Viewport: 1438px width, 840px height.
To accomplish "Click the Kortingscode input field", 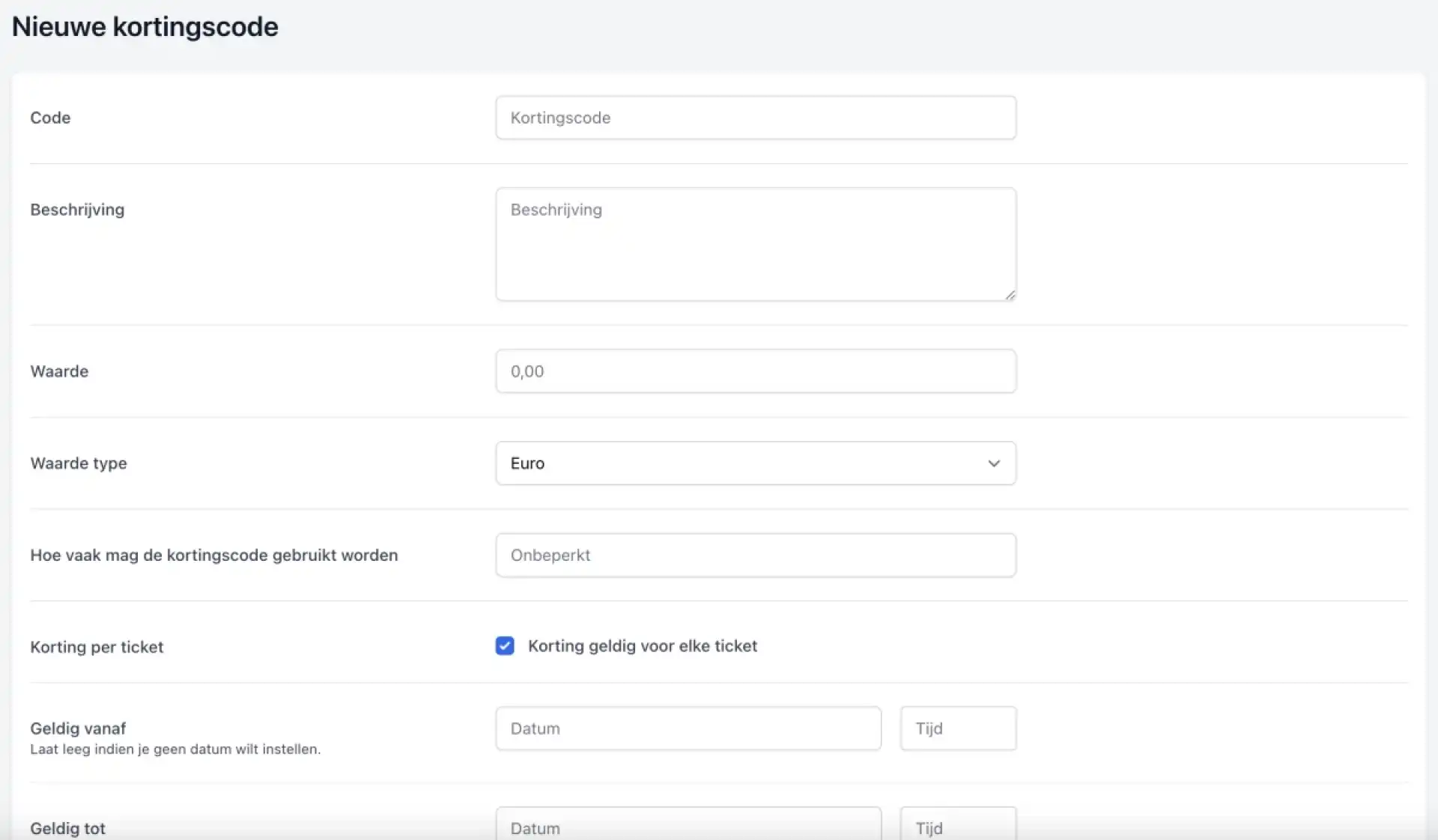I will pyautogui.click(x=755, y=118).
